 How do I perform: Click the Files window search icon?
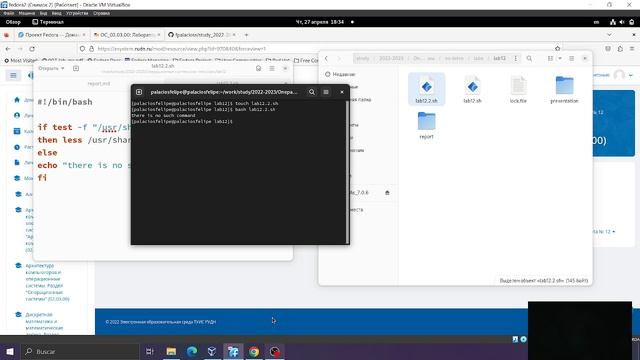coord(529,58)
